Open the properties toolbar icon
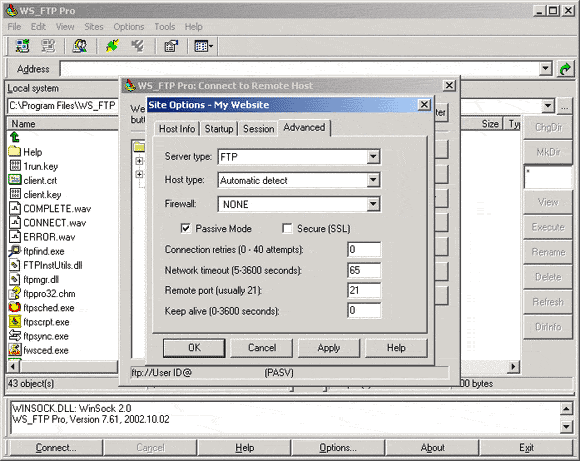The width and height of the screenshot is (580, 461). click(x=171, y=46)
